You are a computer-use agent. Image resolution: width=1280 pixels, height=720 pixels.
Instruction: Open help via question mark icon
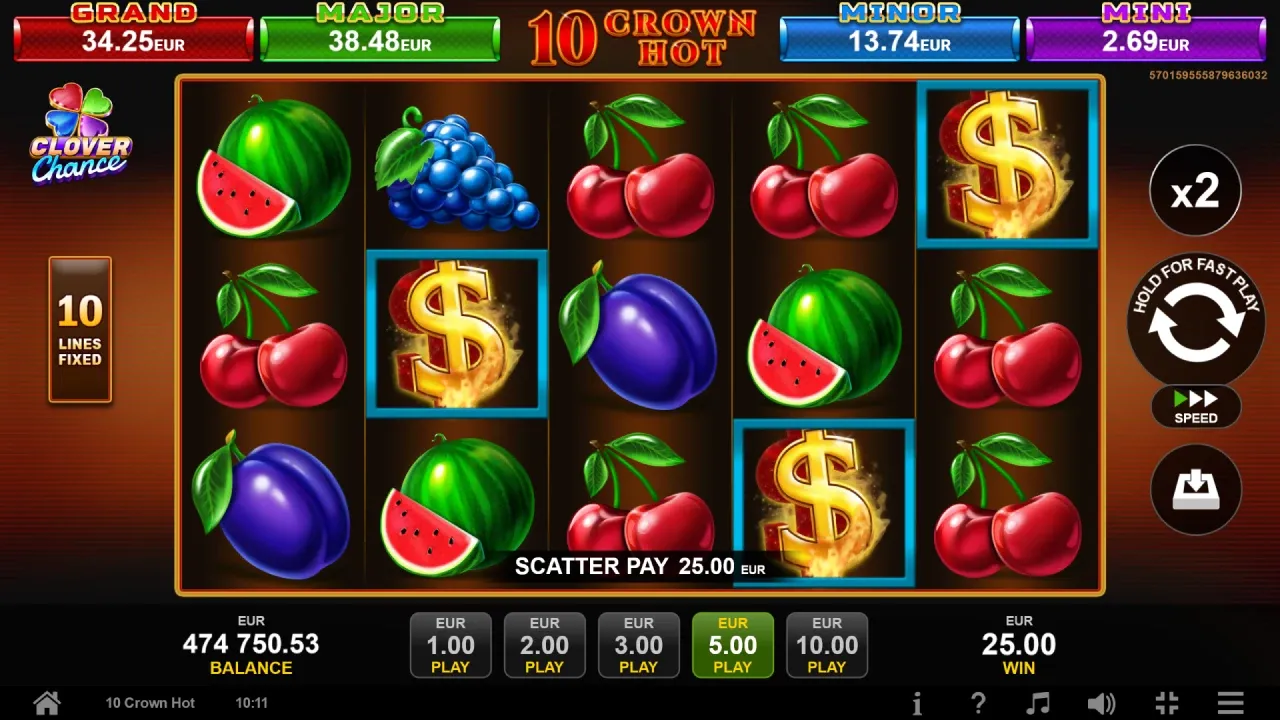point(978,703)
